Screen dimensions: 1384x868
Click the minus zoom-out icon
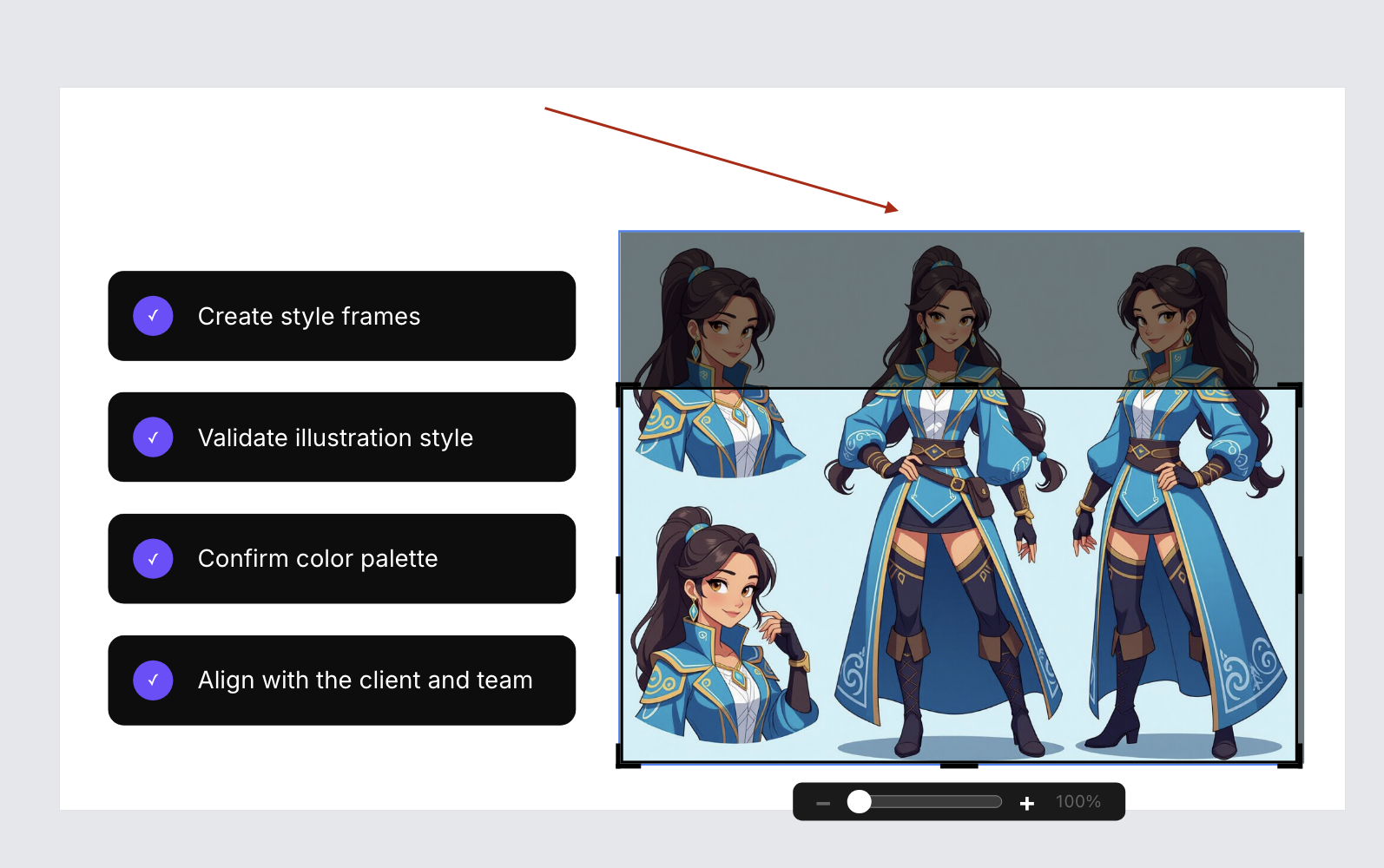[823, 803]
